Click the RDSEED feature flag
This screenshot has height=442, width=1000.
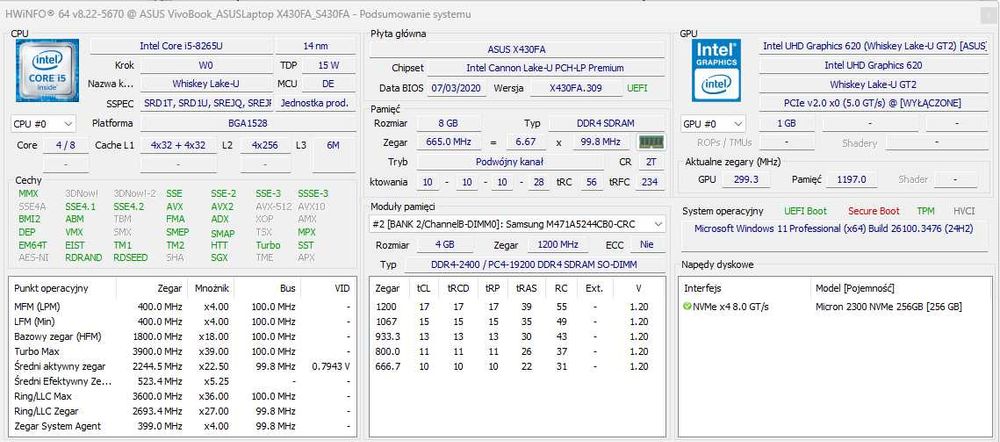pyautogui.click(x=130, y=258)
